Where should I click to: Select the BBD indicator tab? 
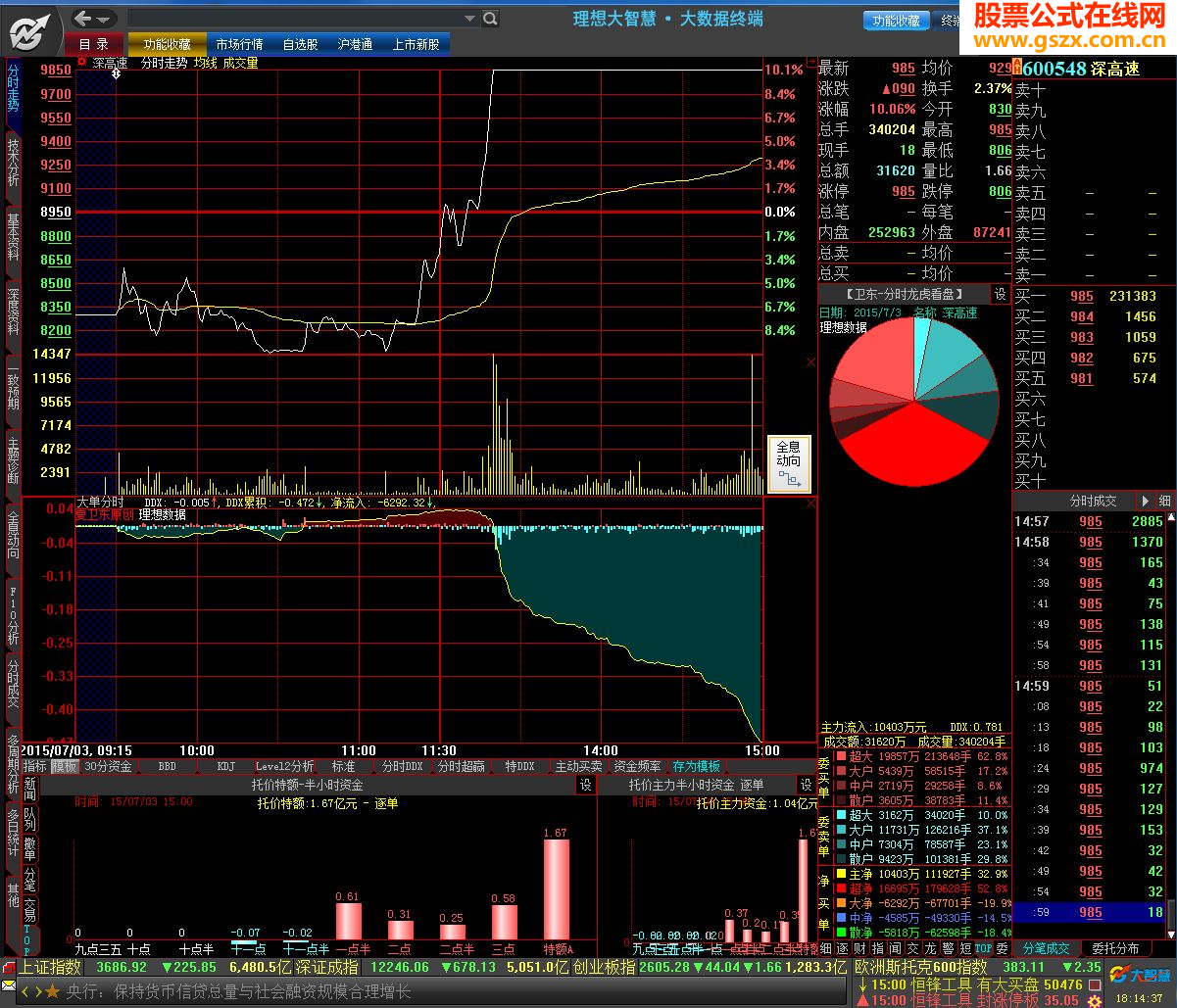(167, 766)
